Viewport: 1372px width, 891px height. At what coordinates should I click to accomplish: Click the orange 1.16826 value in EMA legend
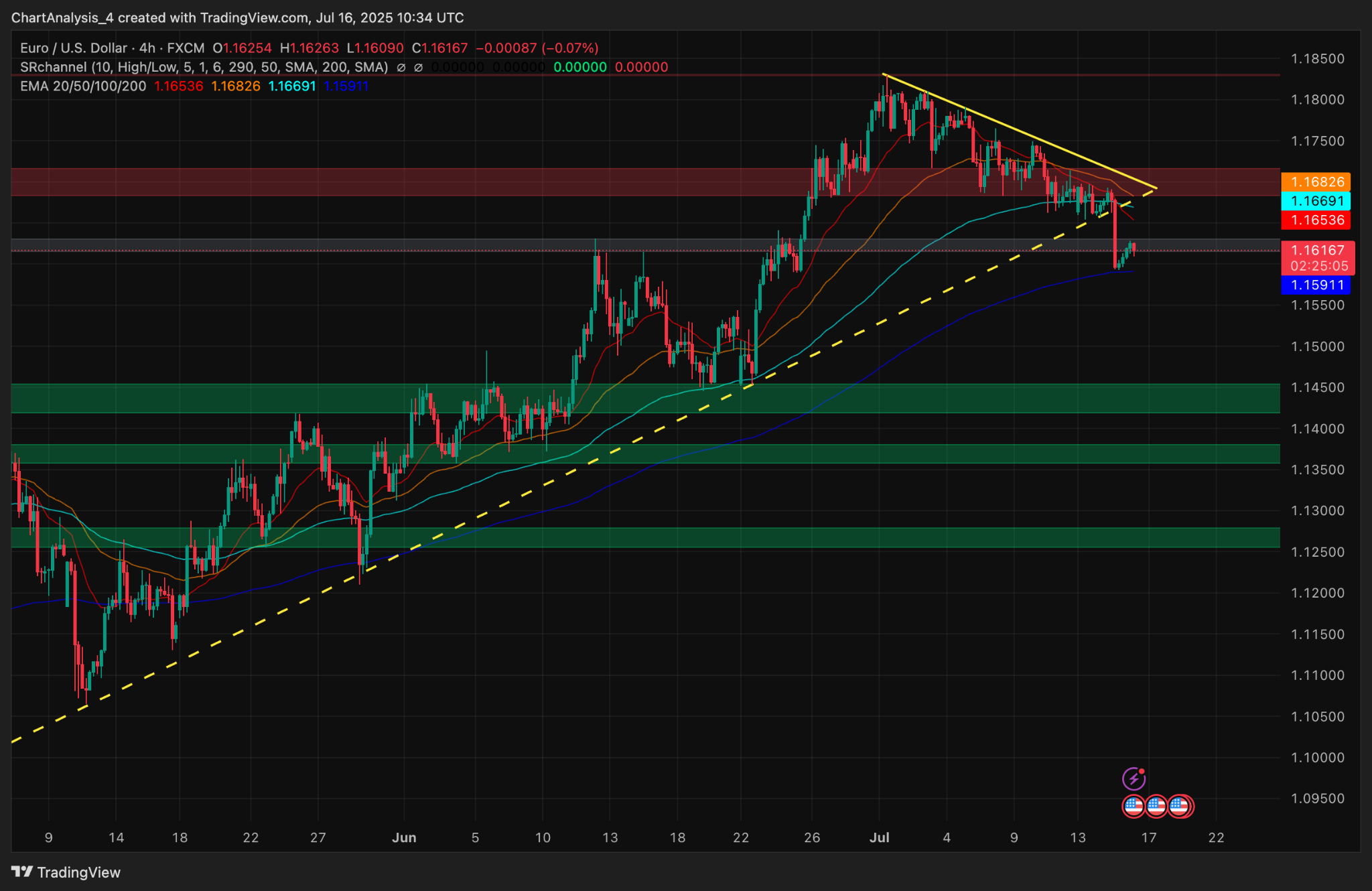(x=236, y=86)
